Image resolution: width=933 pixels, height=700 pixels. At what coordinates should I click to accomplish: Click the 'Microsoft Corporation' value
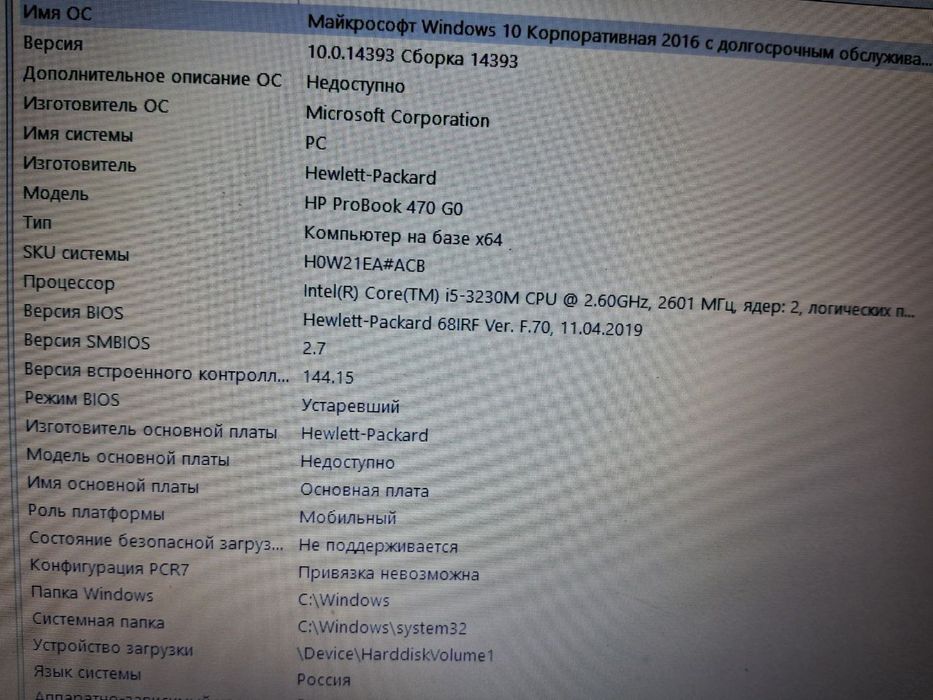pos(397,117)
